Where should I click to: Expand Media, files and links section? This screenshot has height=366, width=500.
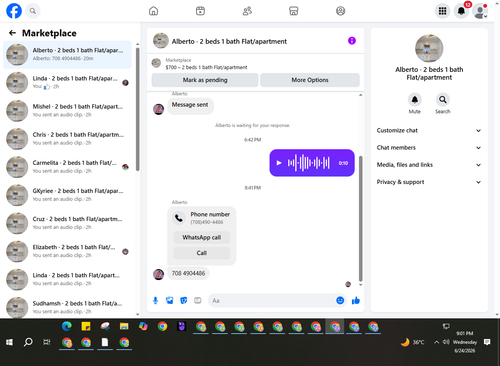click(x=429, y=165)
